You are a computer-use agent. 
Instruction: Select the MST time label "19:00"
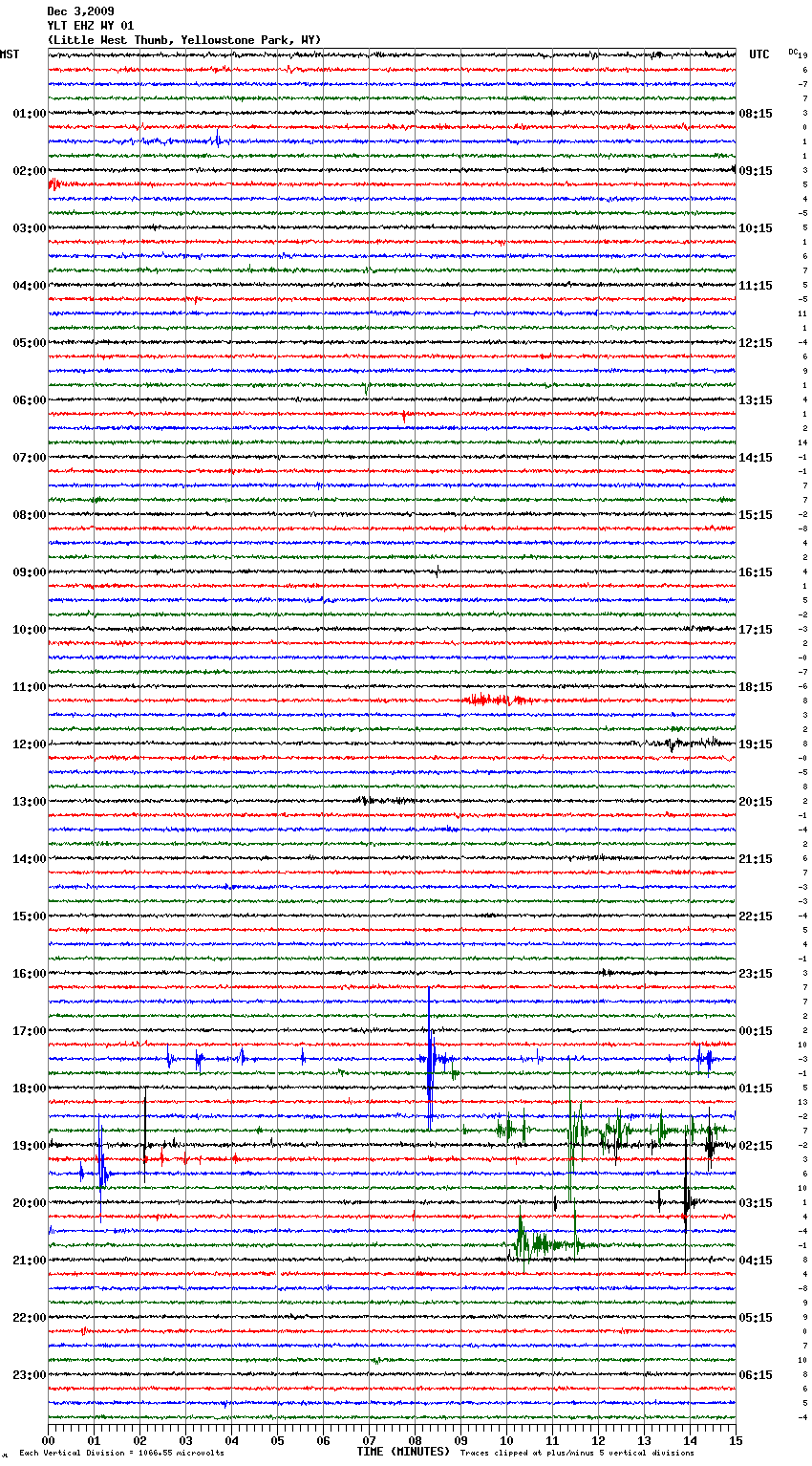tap(30, 1146)
